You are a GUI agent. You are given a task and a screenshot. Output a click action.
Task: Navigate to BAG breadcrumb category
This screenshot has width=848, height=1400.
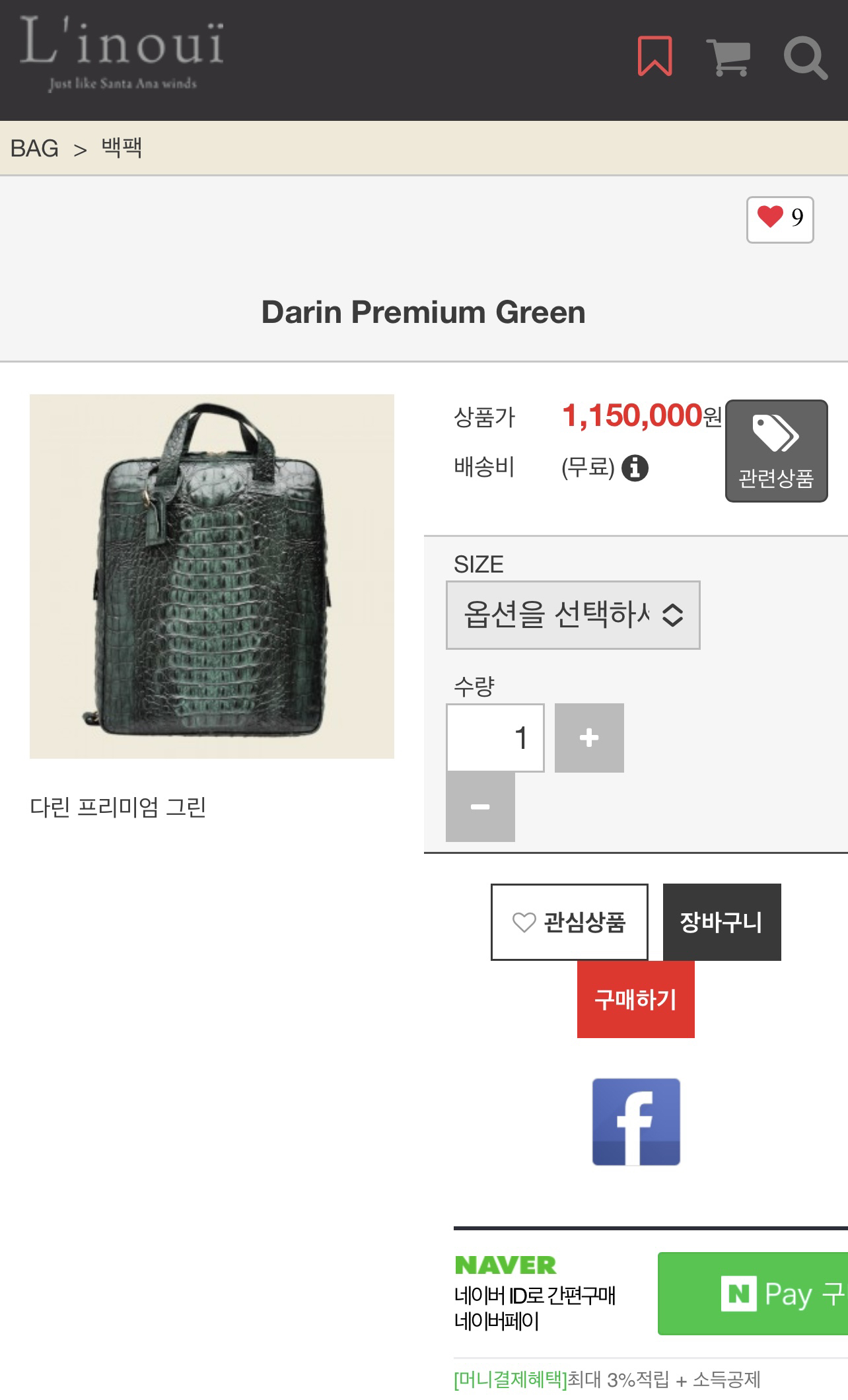[34, 149]
